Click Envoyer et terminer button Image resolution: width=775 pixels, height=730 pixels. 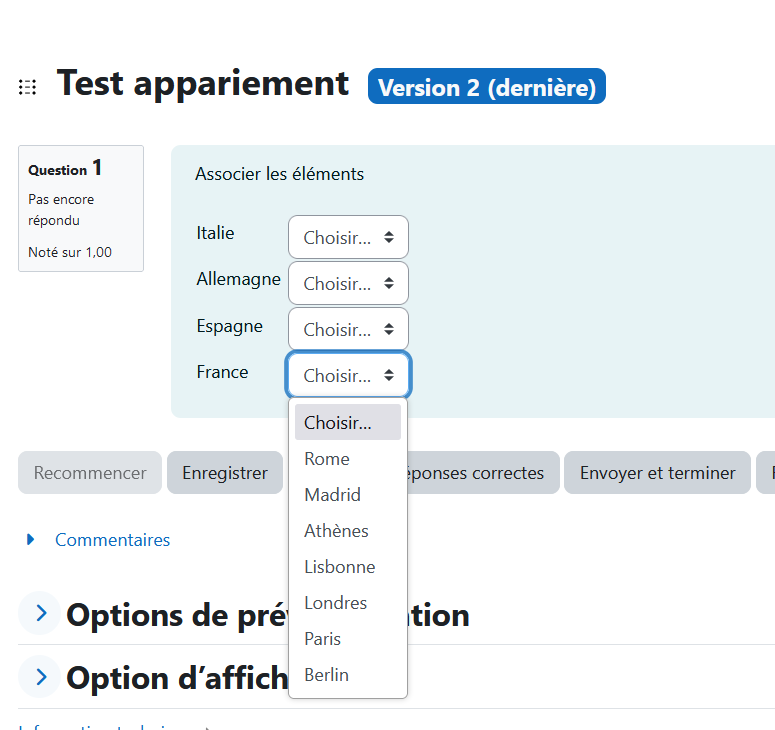click(x=657, y=472)
